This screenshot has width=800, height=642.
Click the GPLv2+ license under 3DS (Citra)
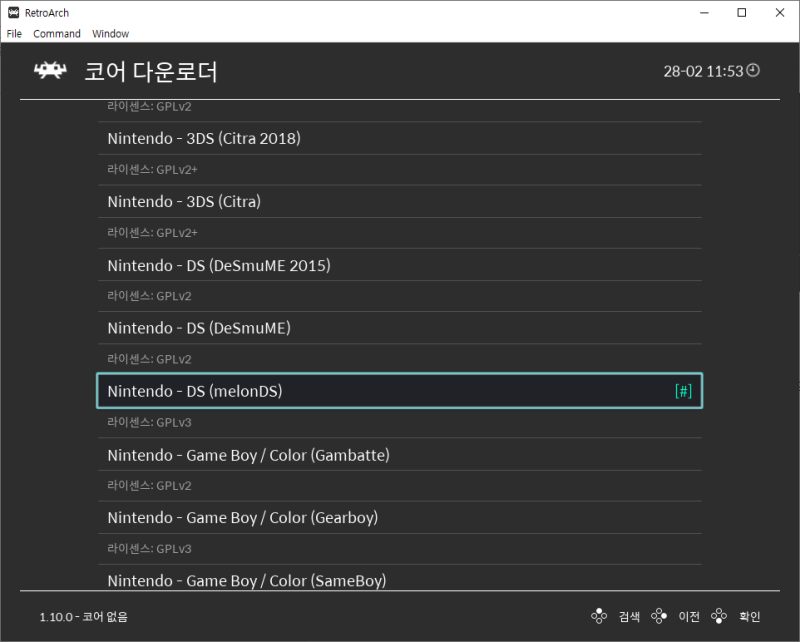pyautogui.click(x=152, y=233)
